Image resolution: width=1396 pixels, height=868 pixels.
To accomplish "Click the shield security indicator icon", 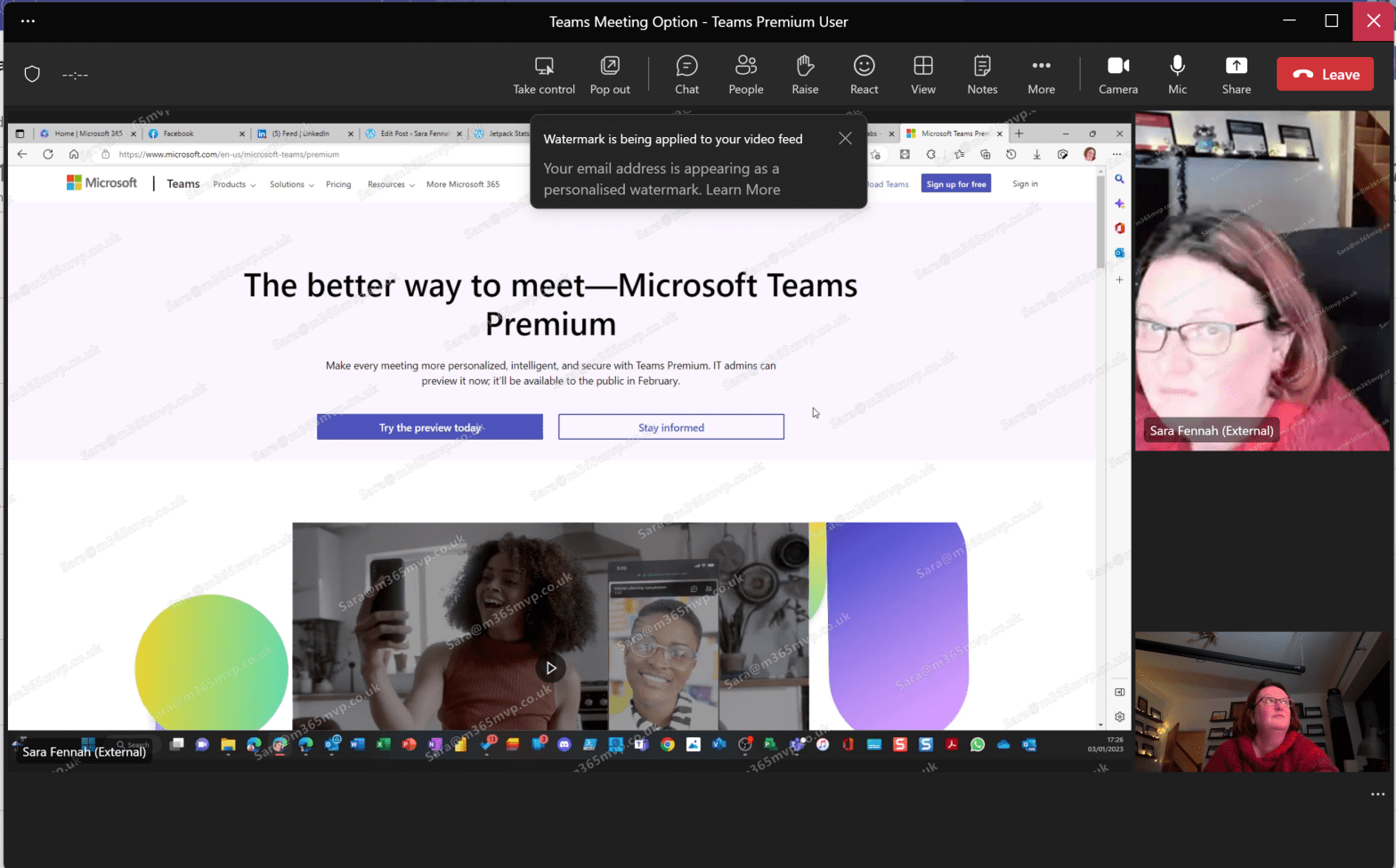I will coord(32,74).
